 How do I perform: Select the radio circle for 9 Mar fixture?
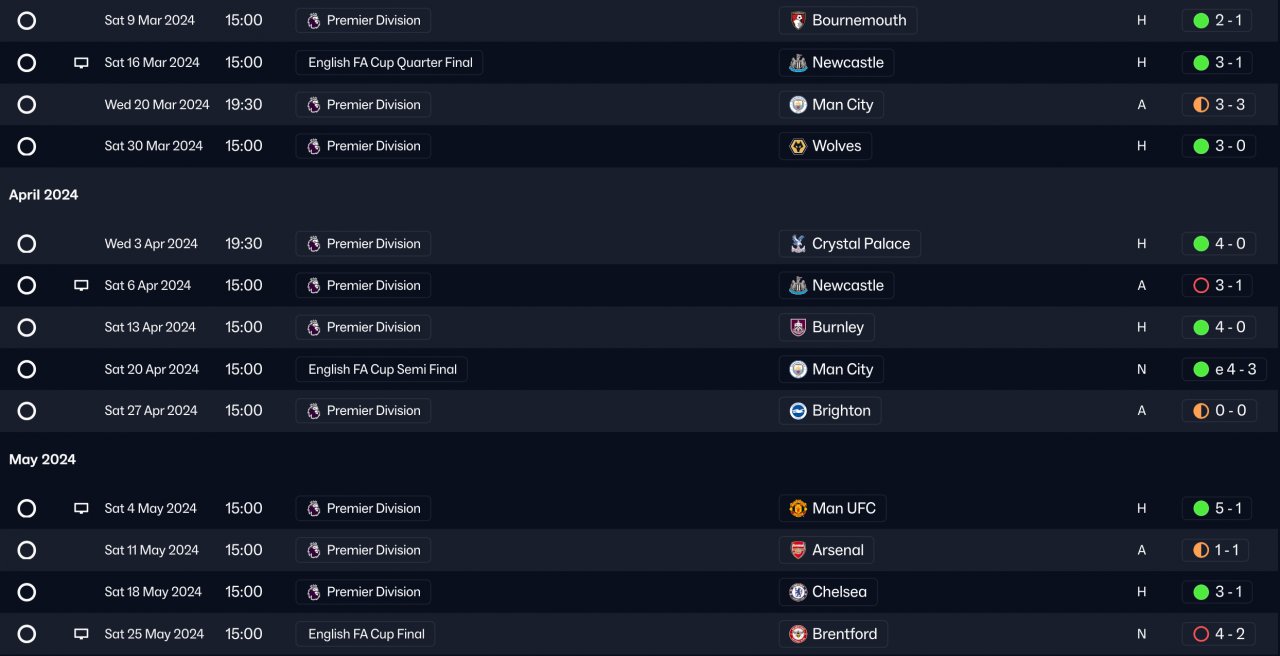27,20
